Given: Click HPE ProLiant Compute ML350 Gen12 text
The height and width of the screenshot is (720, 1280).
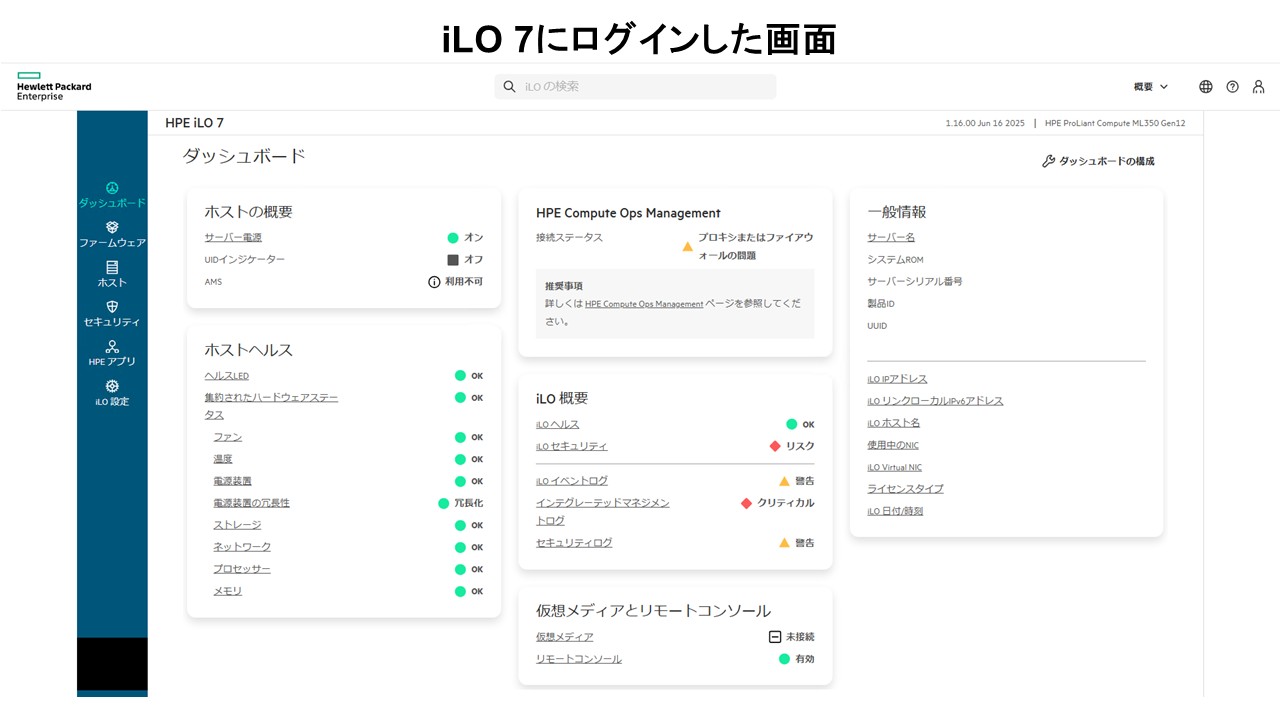Looking at the screenshot, I should 1115,123.
